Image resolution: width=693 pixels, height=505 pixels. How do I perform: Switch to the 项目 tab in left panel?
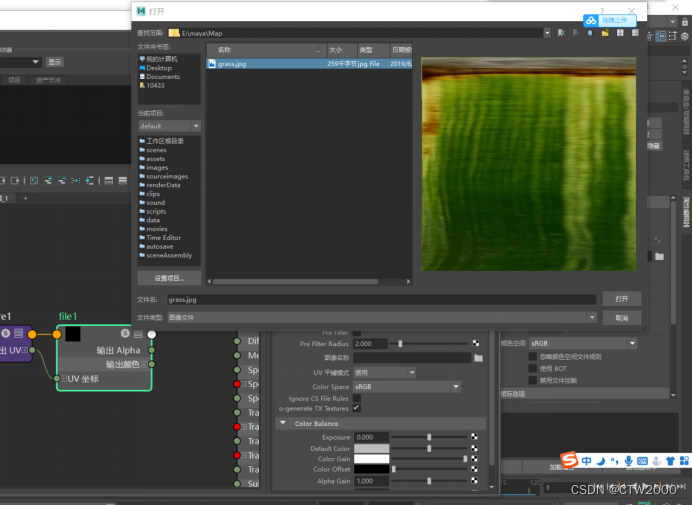pos(14,80)
